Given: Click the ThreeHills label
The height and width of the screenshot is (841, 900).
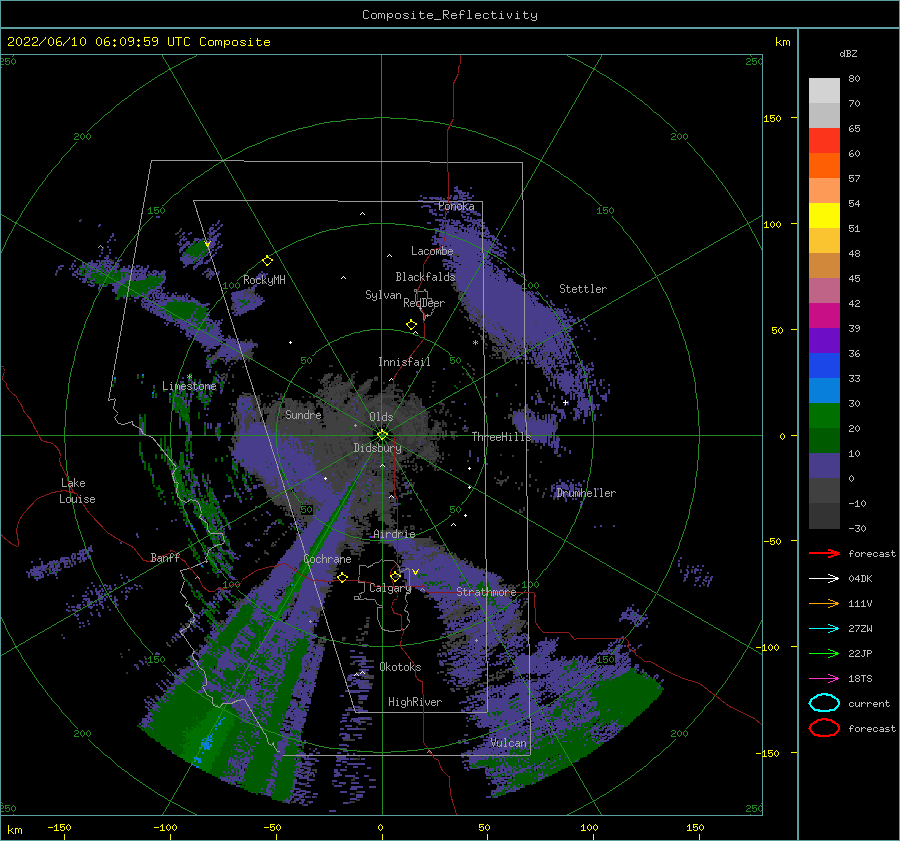Looking at the screenshot, I should pos(502,437).
